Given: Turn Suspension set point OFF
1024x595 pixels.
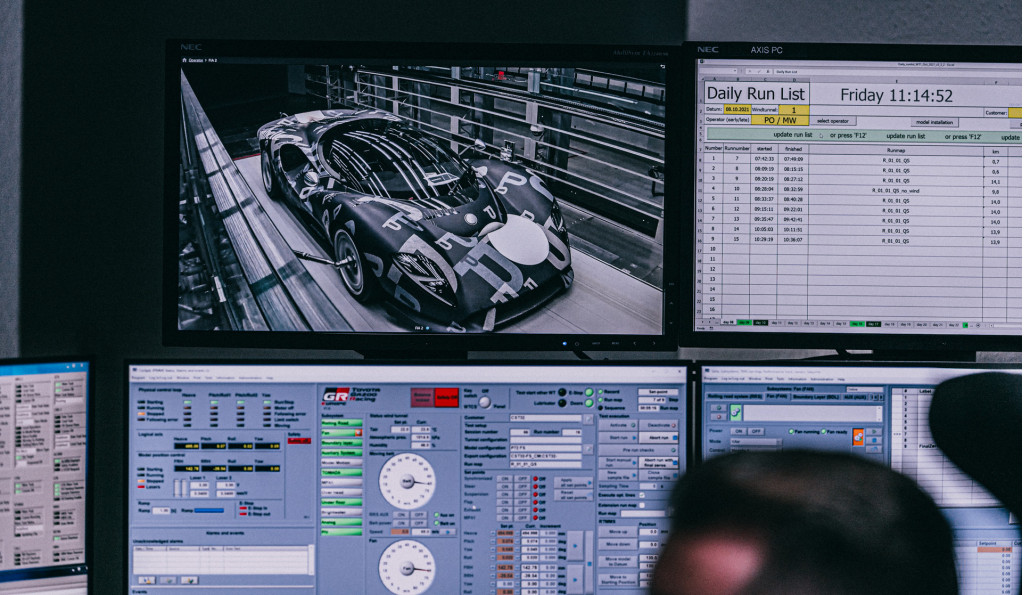Looking at the screenshot, I should tap(522, 494).
